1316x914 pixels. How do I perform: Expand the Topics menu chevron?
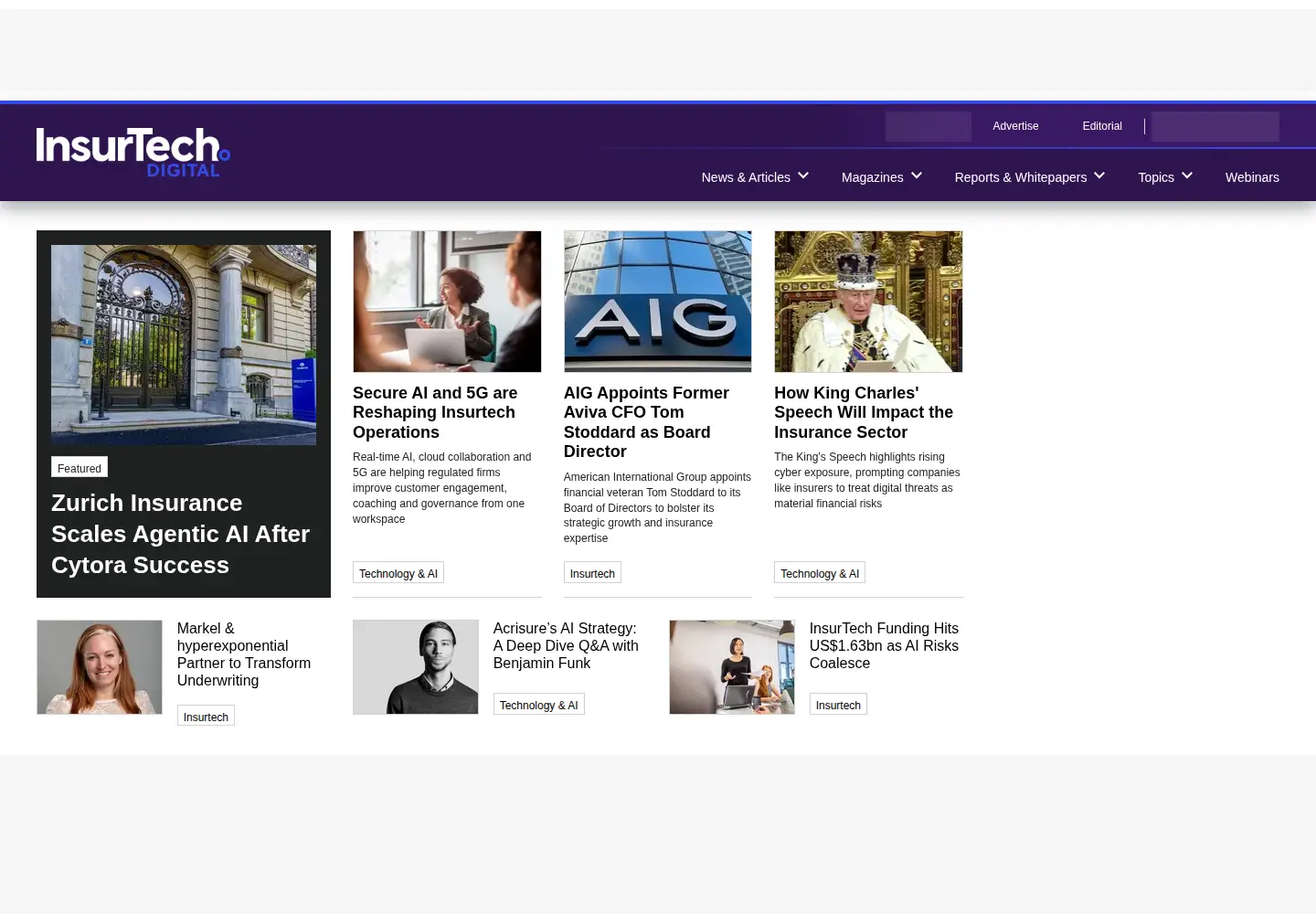click(1187, 175)
